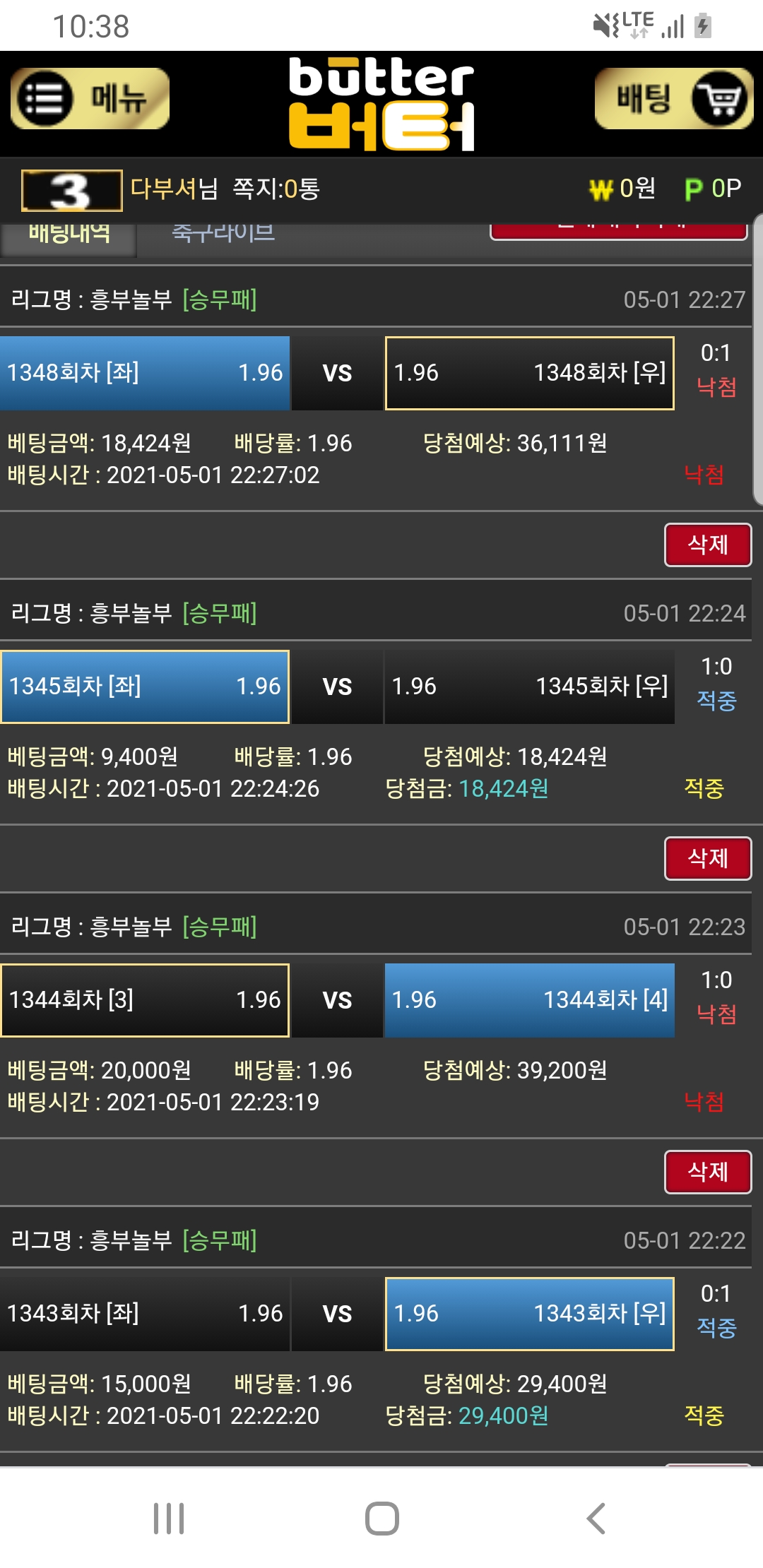This screenshot has width=763, height=1568.
Task: Tap the yellow won balance icon
Action: (601, 189)
